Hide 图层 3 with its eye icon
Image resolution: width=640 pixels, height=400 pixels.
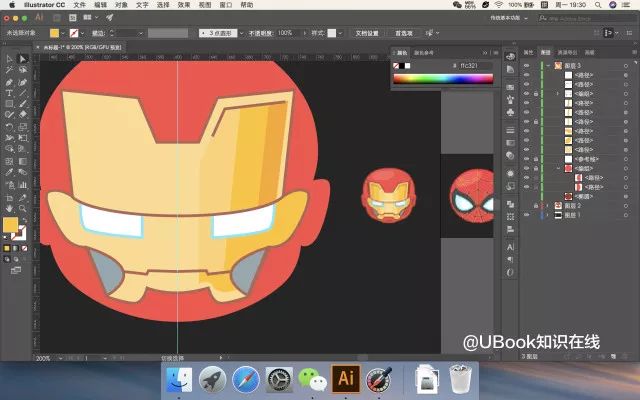pos(527,66)
